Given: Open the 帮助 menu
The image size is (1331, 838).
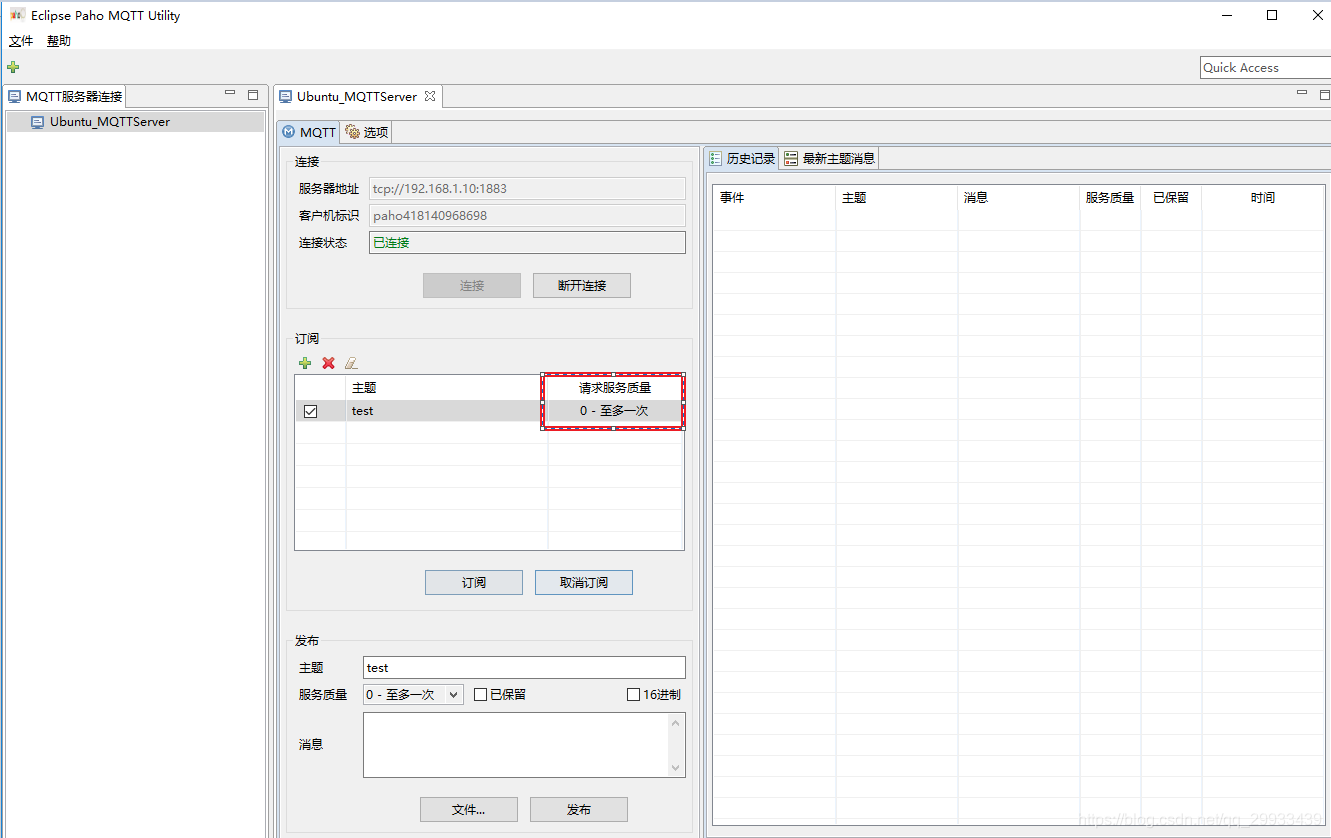Looking at the screenshot, I should pyautogui.click(x=59, y=41).
